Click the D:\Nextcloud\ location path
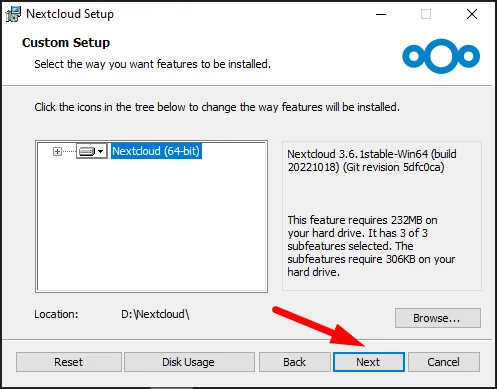The height and width of the screenshot is (389, 497). (155, 314)
